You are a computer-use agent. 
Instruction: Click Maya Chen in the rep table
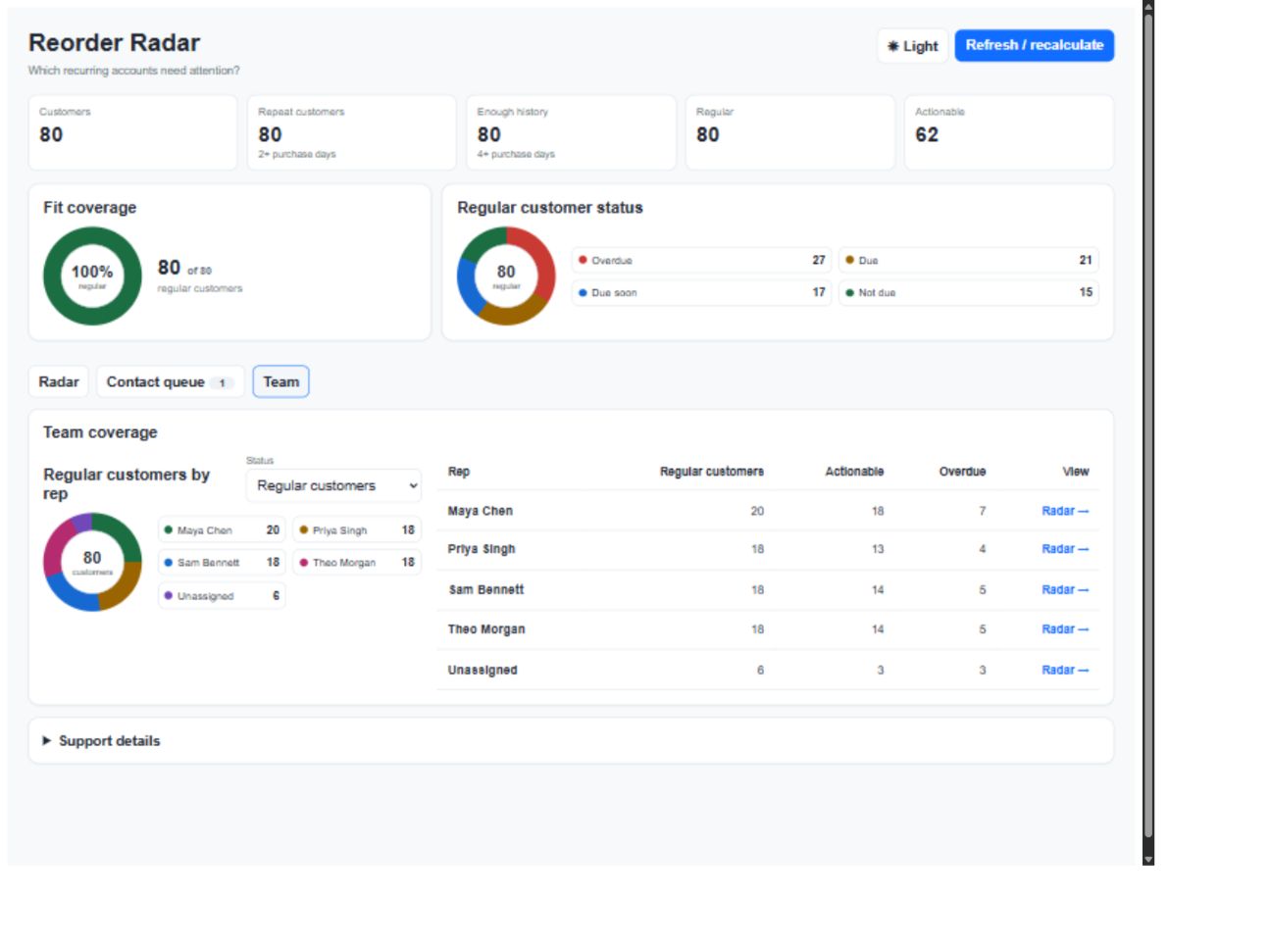click(x=481, y=511)
